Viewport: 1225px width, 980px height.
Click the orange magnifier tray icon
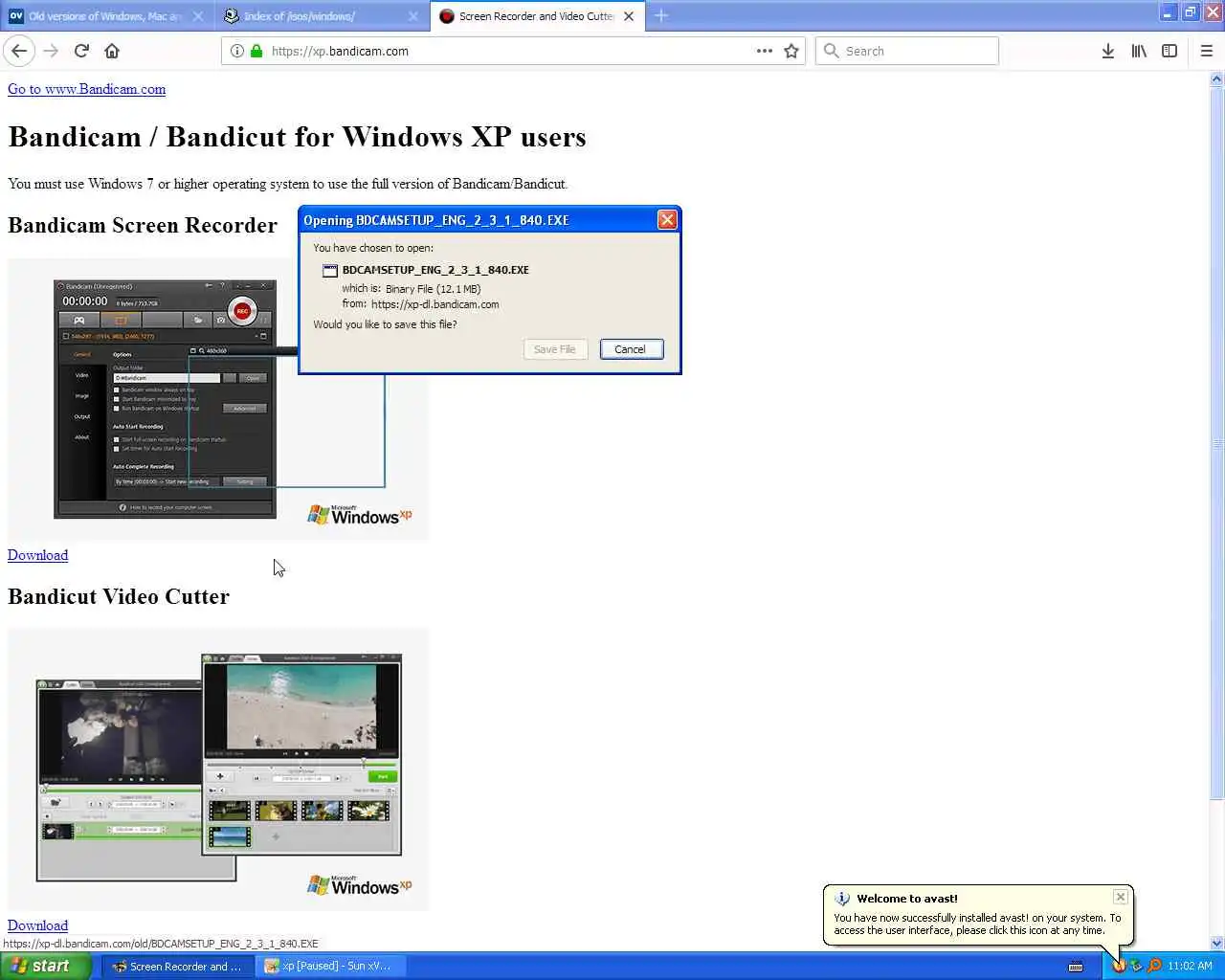tap(1154, 966)
